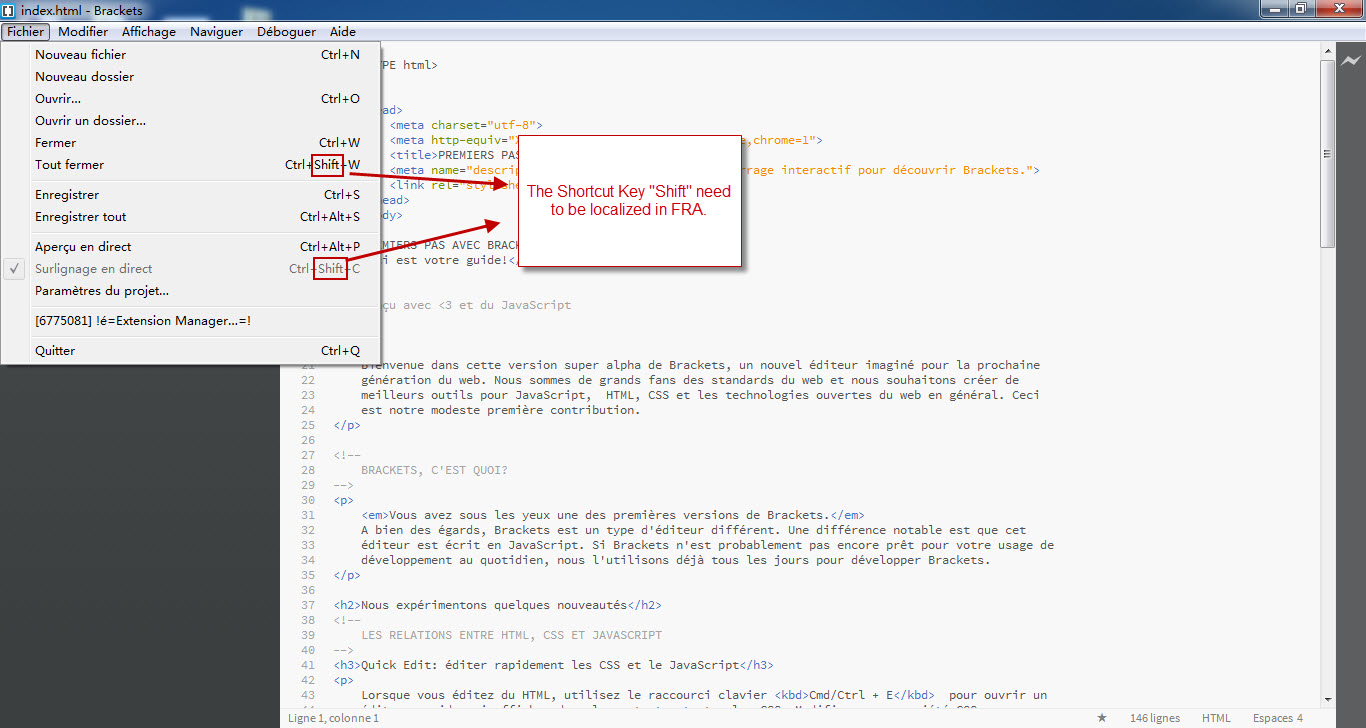Select the Ouvrir... menu entry
1366x728 pixels.
point(190,99)
